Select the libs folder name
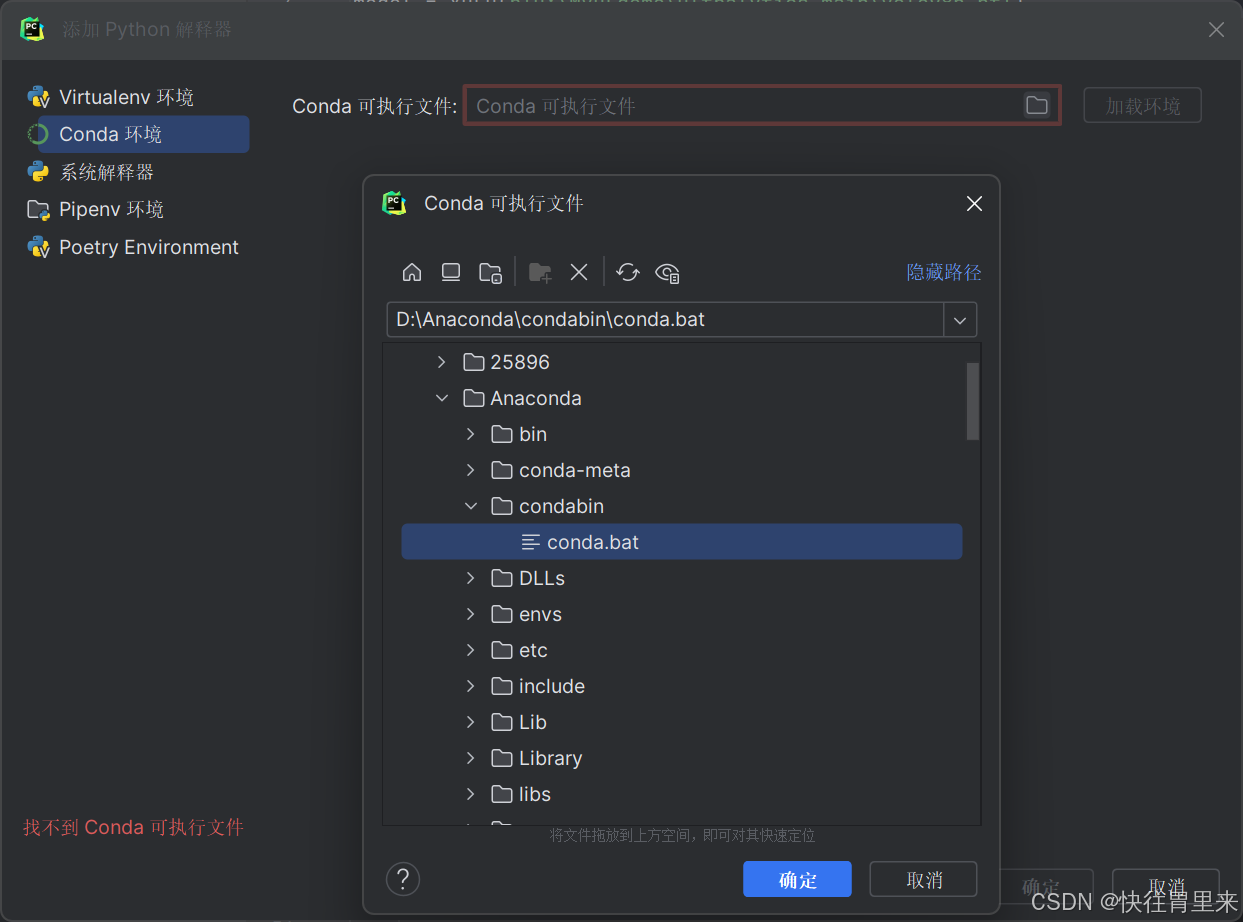 pos(535,794)
